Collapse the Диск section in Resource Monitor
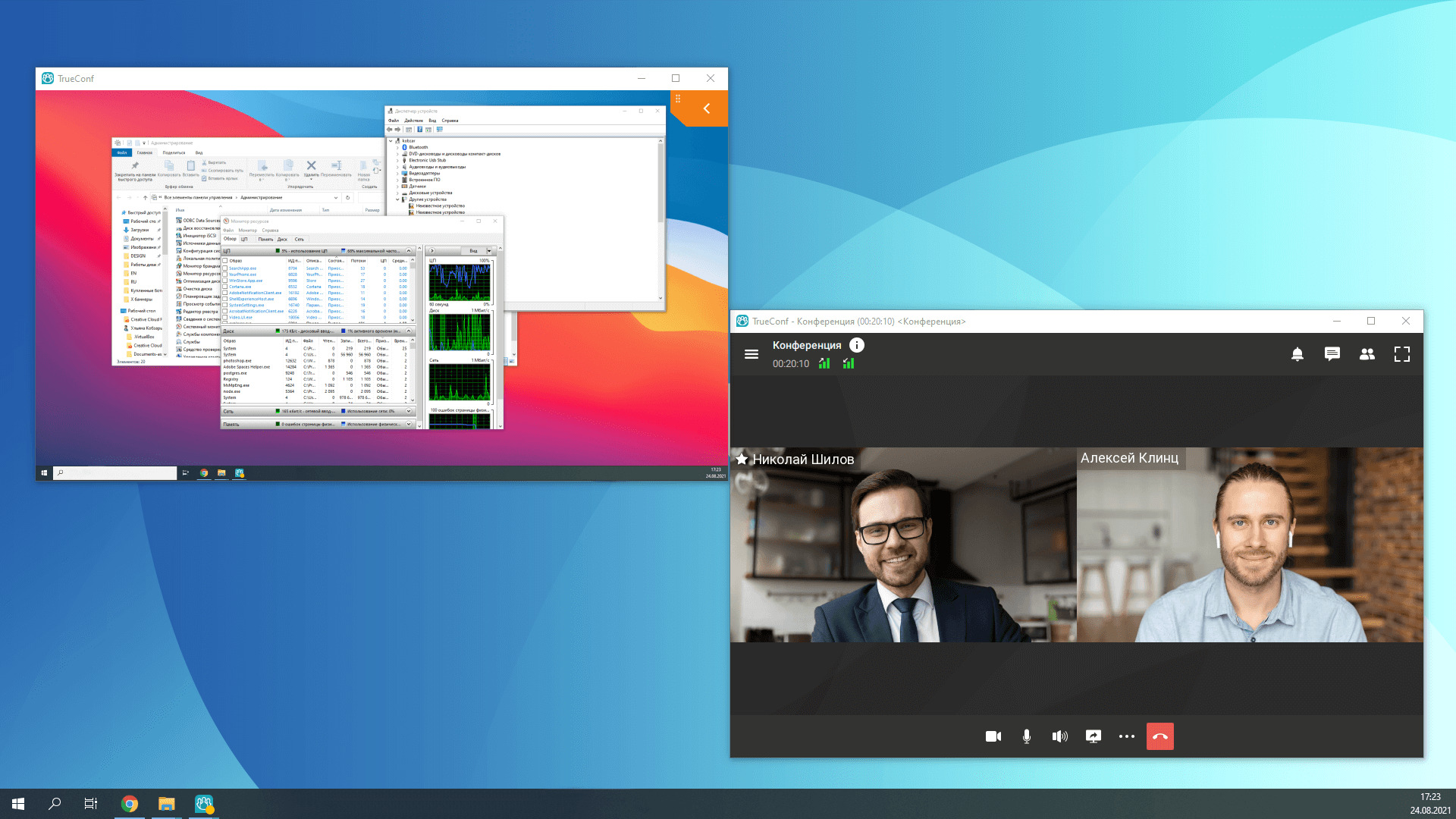The width and height of the screenshot is (1456, 819). (409, 331)
